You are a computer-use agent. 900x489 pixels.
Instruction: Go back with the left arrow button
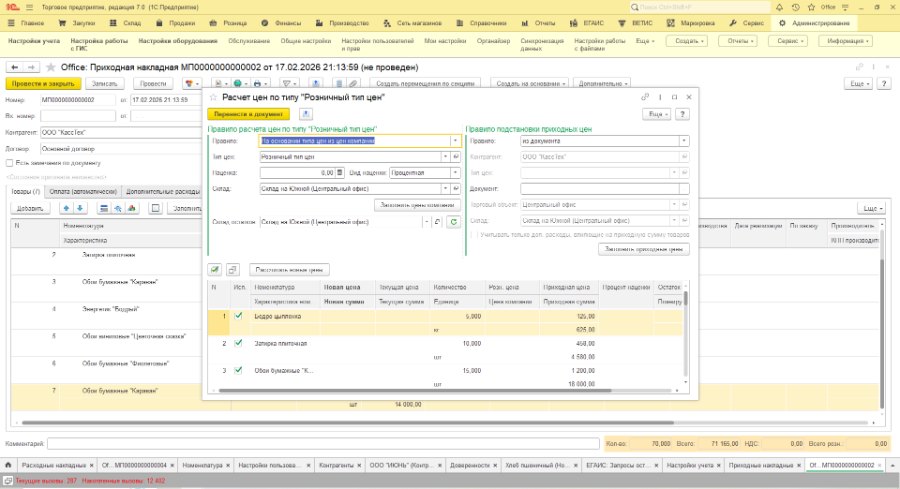(15, 67)
